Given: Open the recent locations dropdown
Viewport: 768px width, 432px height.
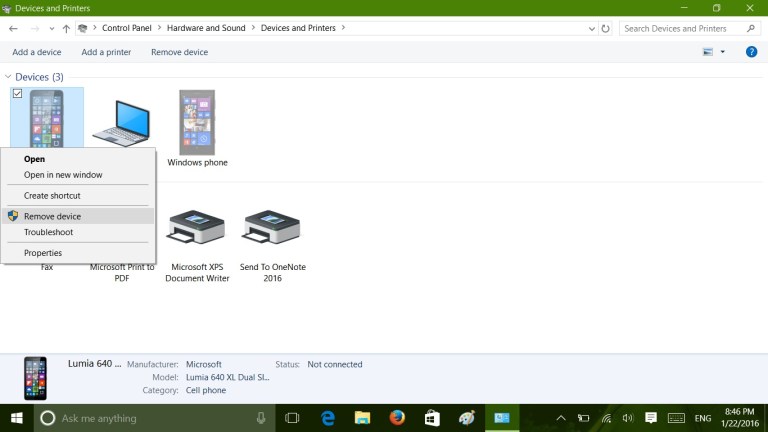Looking at the screenshot, I should [51, 28].
